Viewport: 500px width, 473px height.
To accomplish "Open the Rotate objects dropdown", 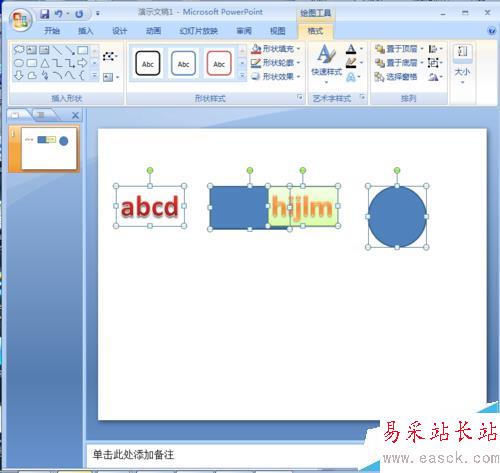I will click(435, 77).
